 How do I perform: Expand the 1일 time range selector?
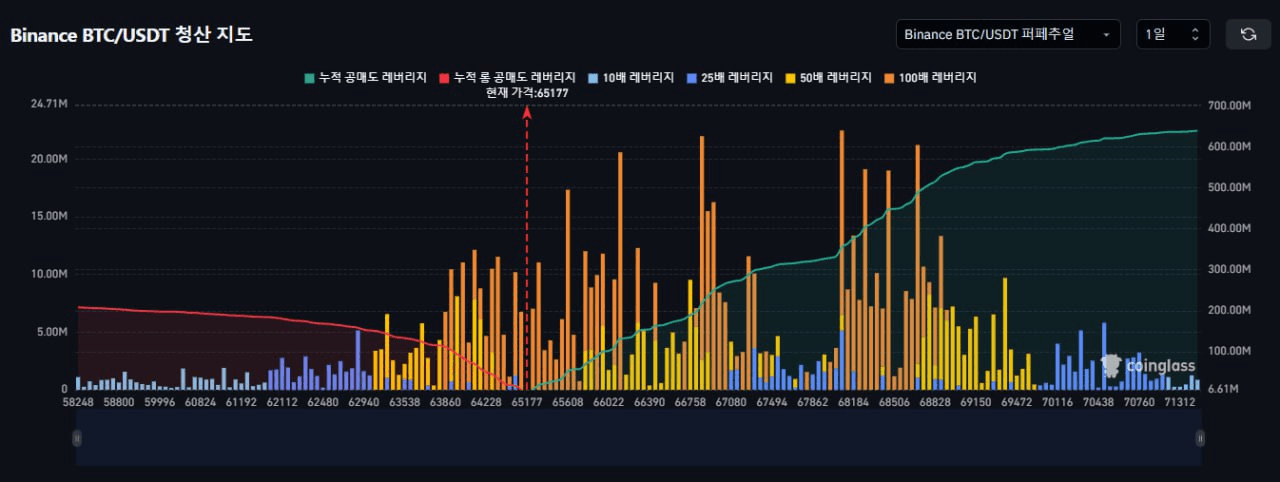pyautogui.click(x=1172, y=34)
